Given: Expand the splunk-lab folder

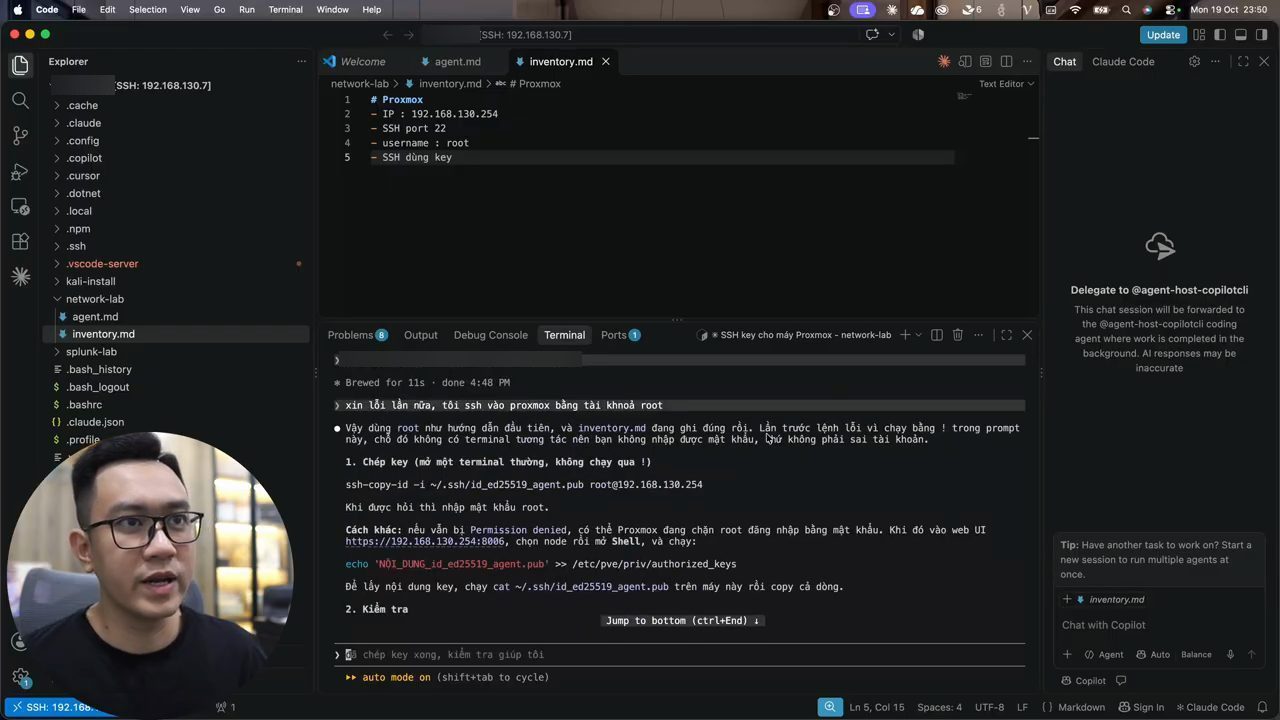Looking at the screenshot, I should (91, 352).
